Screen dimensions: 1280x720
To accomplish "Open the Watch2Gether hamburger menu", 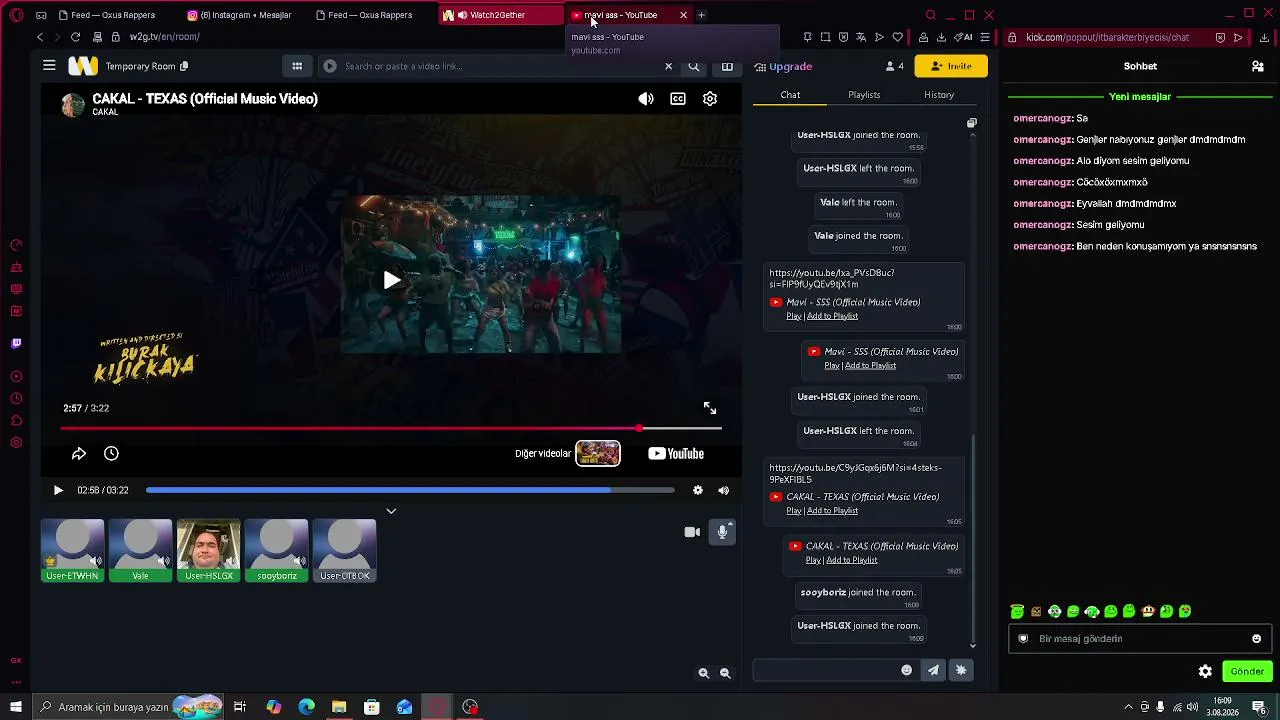I will click(x=49, y=66).
